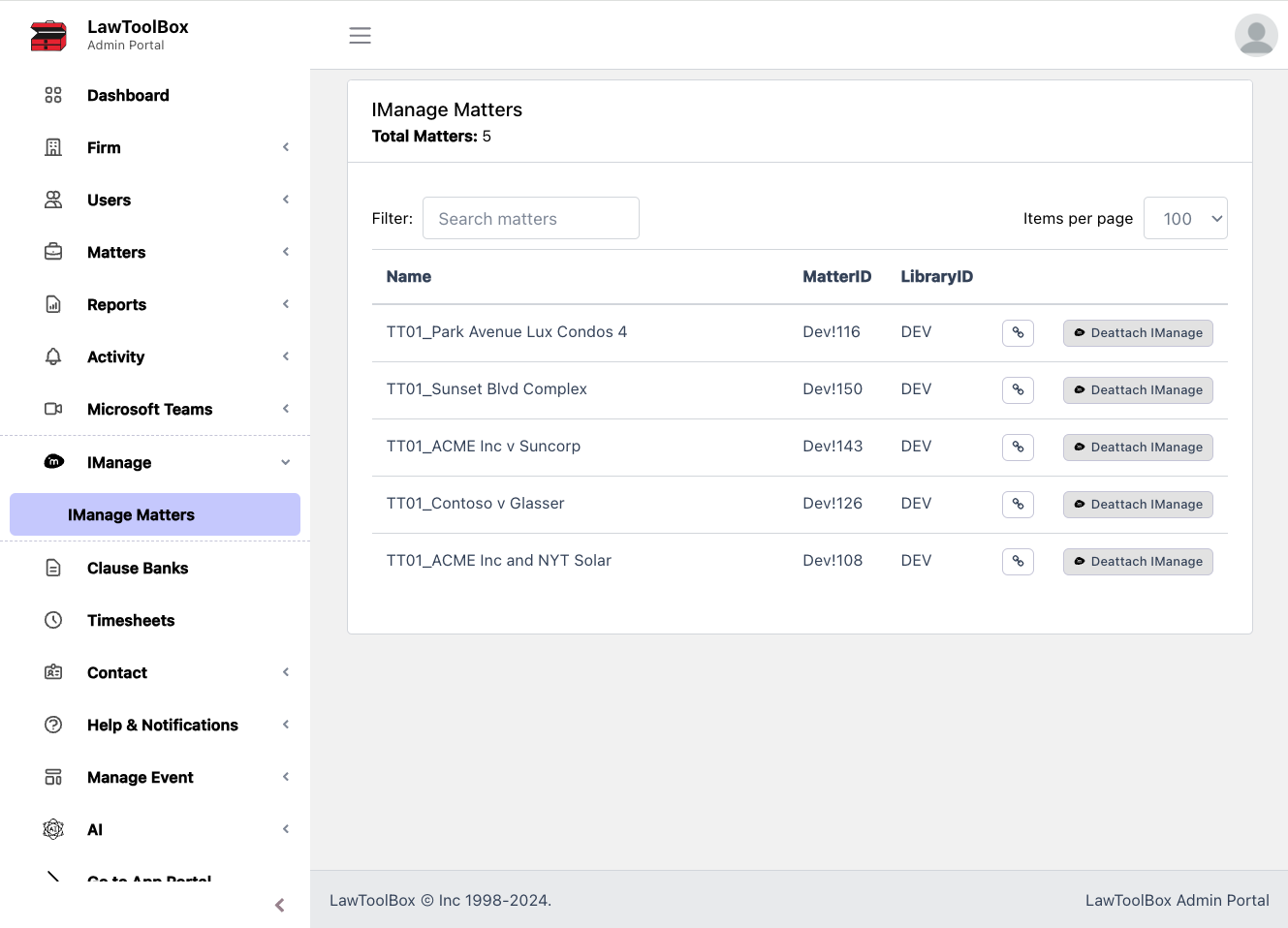The image size is (1288, 928).
Task: Expand the Activity submenu chevron
Action: coord(286,356)
